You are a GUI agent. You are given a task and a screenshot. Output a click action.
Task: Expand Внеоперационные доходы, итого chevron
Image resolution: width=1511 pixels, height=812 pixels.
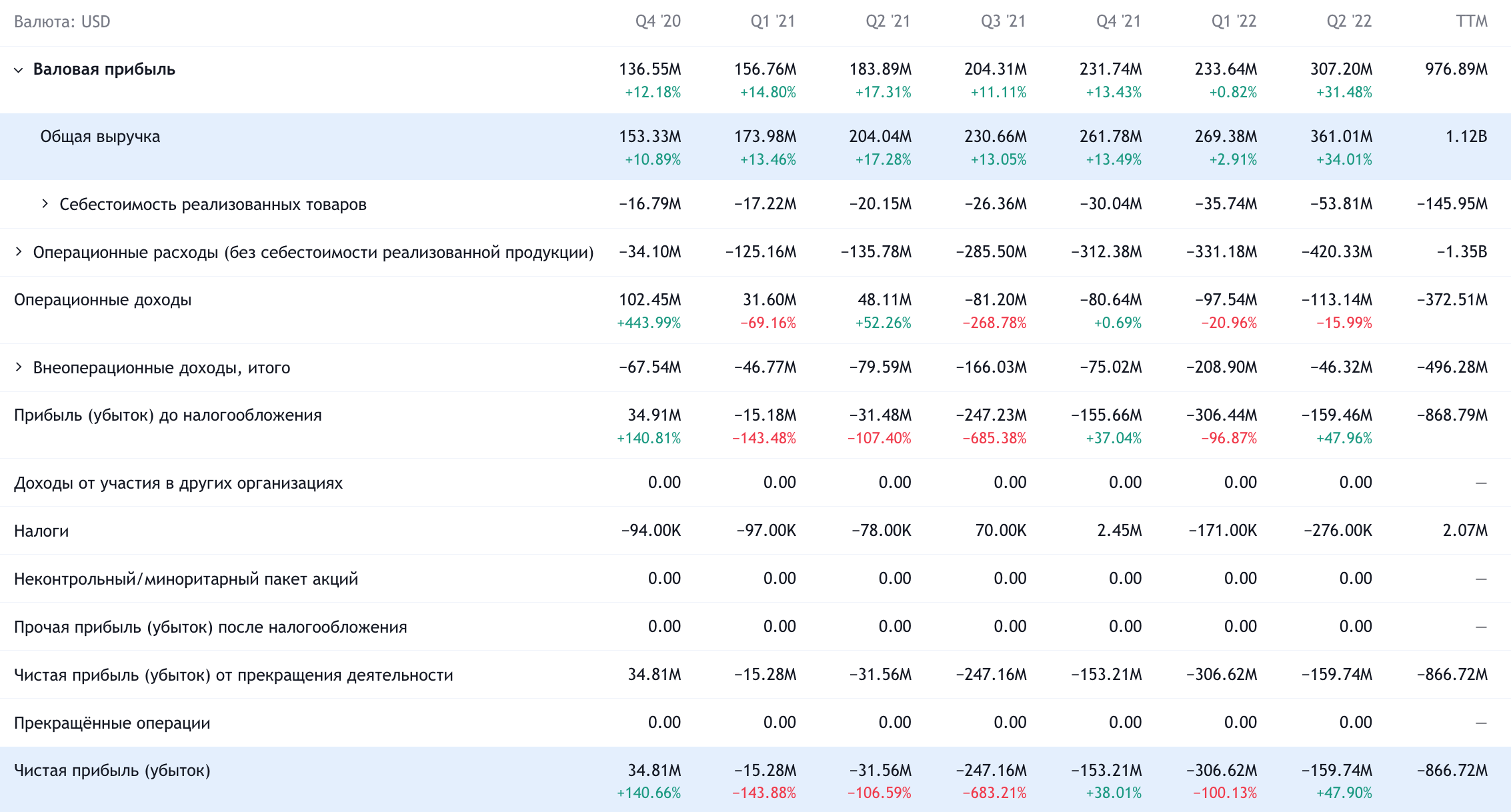(x=19, y=367)
